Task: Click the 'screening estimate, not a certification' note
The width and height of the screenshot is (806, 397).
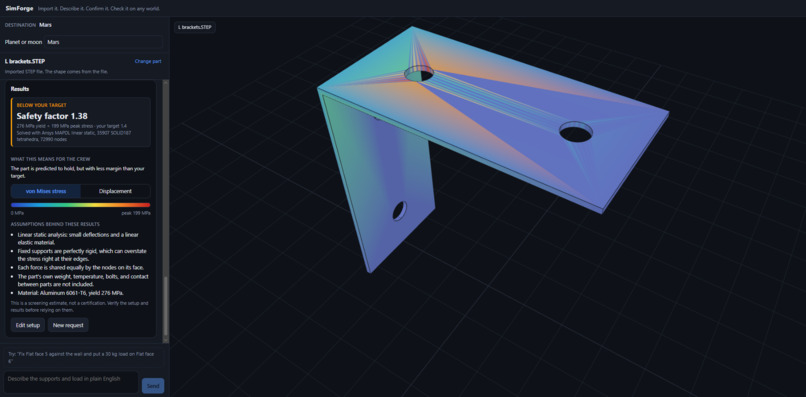Action: [79, 306]
